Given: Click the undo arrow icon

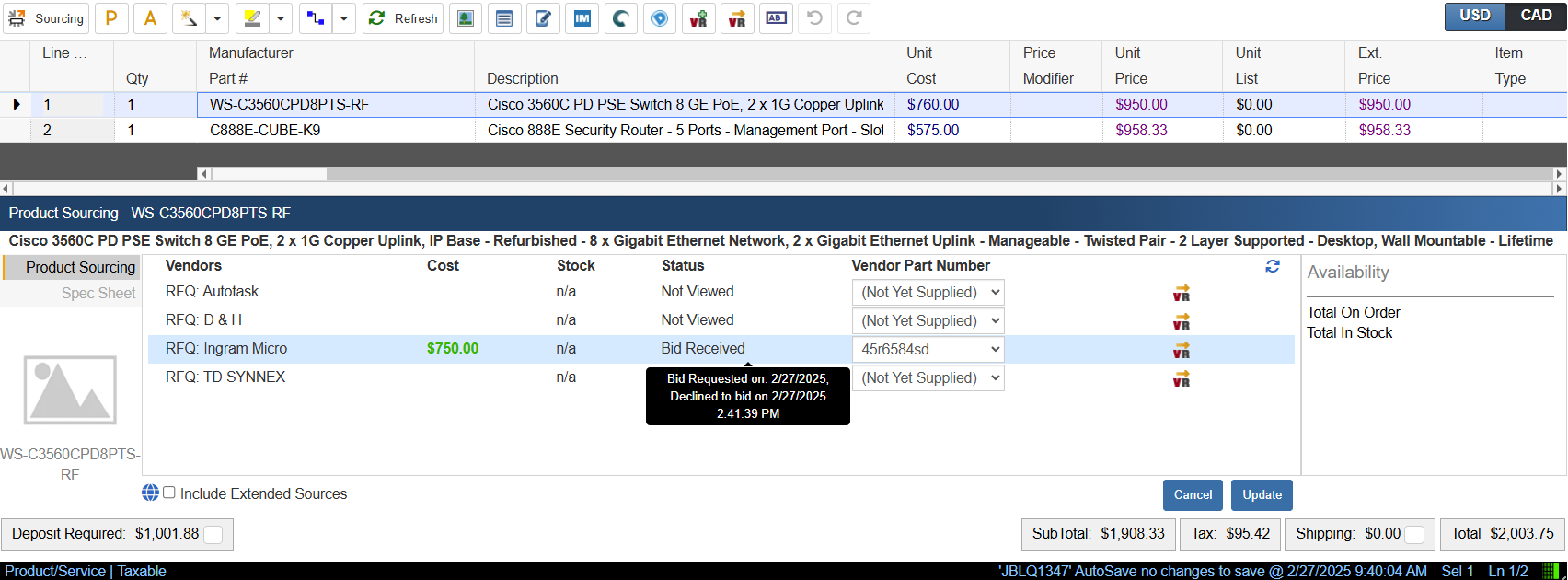Looking at the screenshot, I should pos(814,18).
